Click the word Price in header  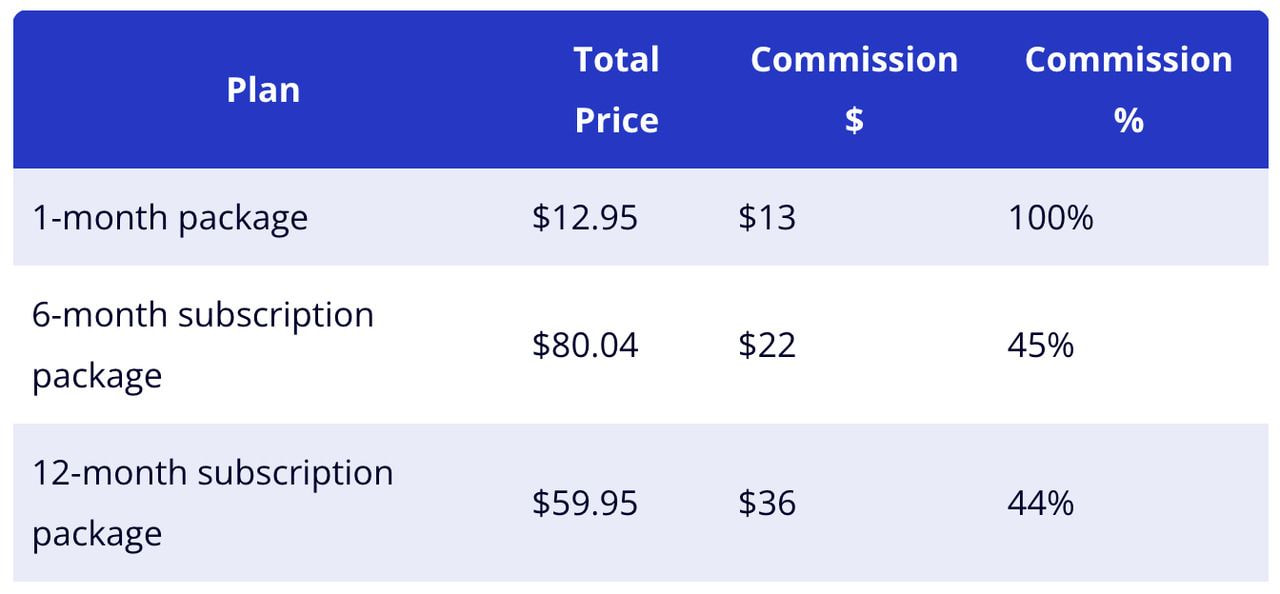point(616,120)
